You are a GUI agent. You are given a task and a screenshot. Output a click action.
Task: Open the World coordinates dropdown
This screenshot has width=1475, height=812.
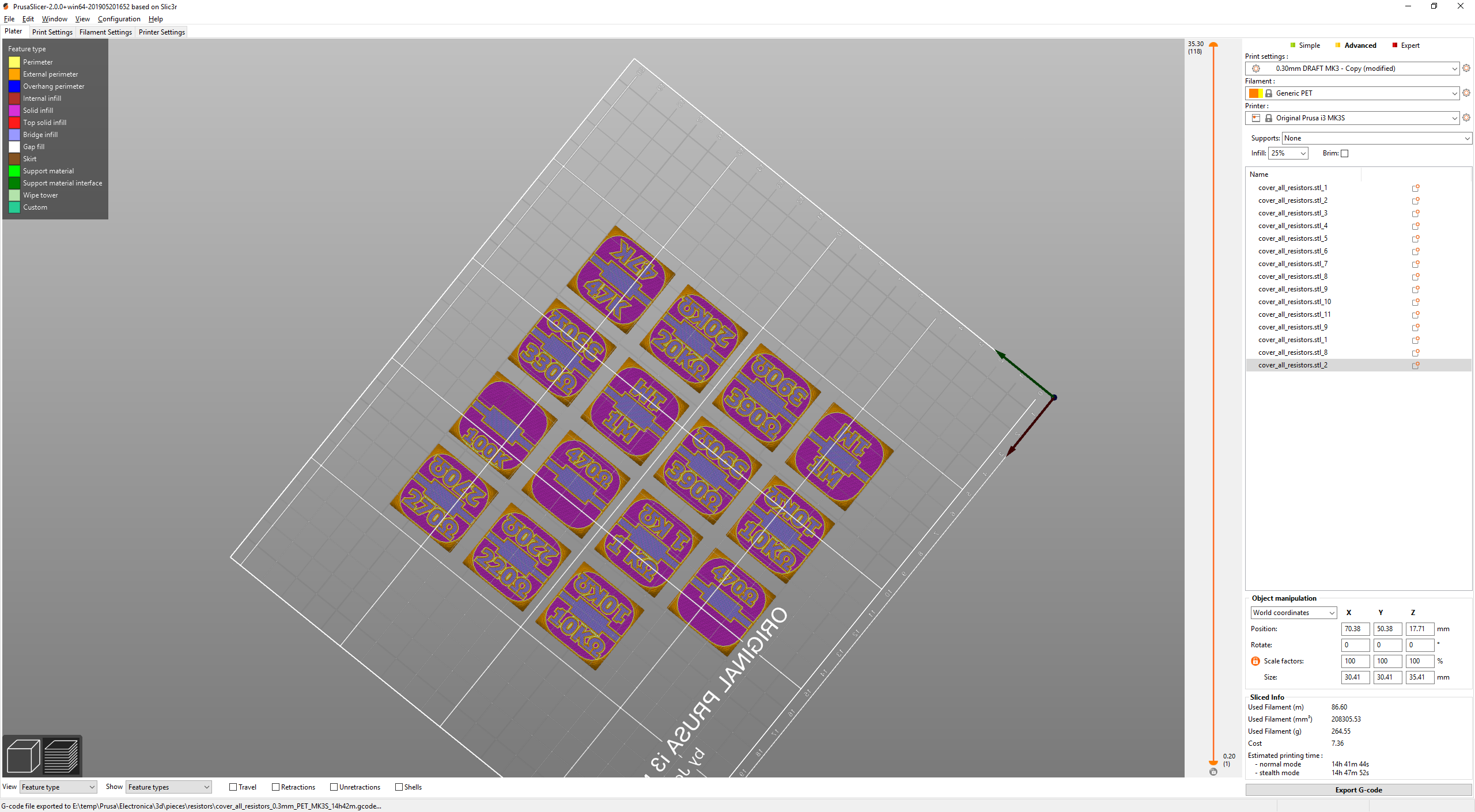coord(1293,613)
